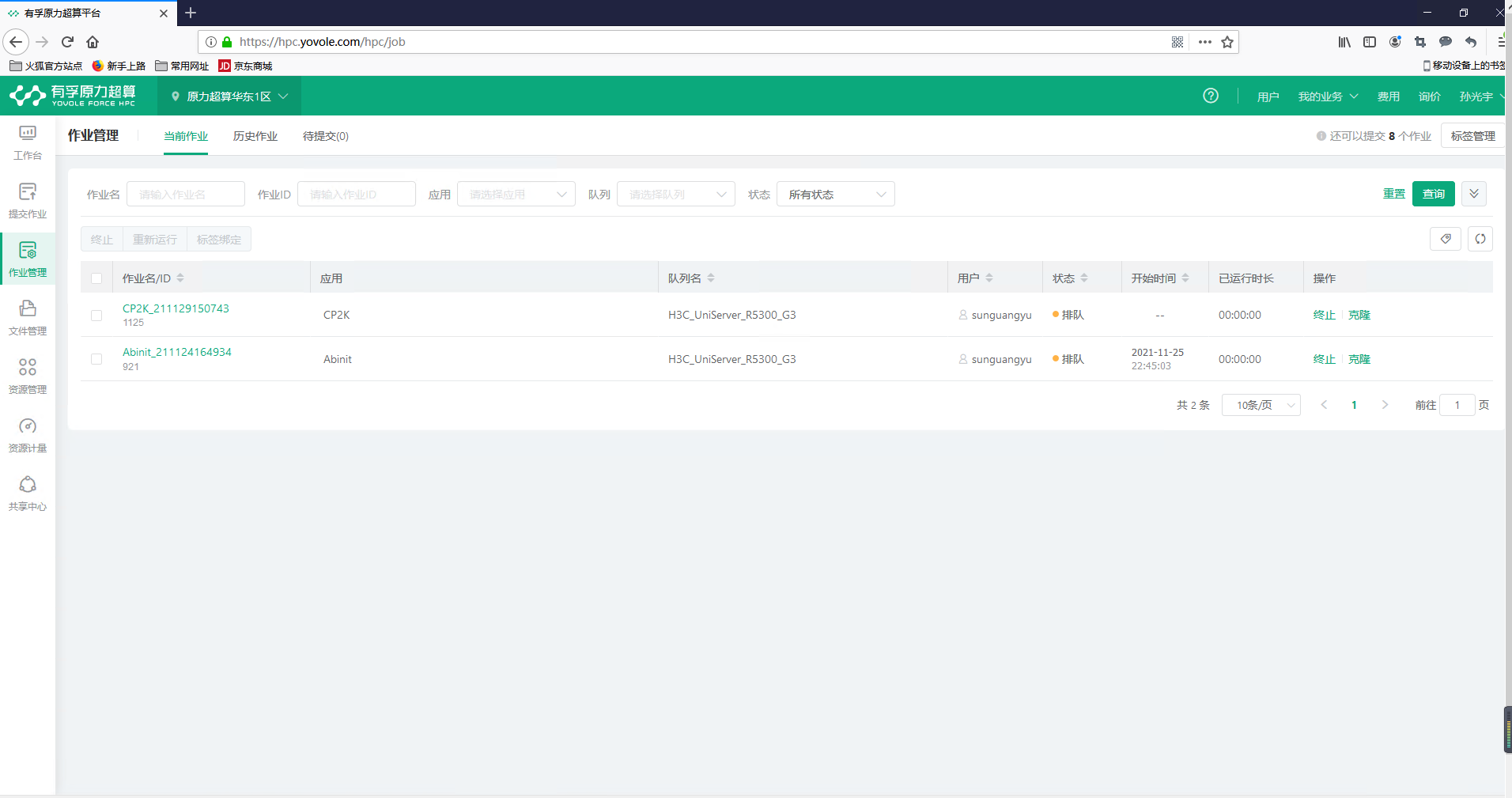Open the 孙光宇 account dropdown
The width and height of the screenshot is (1512, 798).
(x=1481, y=96)
